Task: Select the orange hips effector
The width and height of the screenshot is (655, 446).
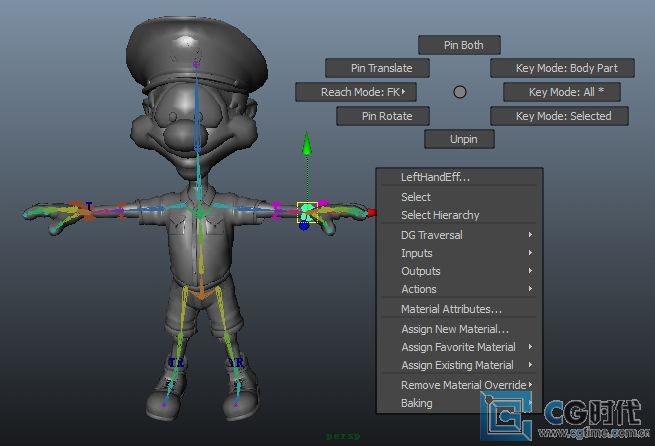Action: click(x=201, y=294)
